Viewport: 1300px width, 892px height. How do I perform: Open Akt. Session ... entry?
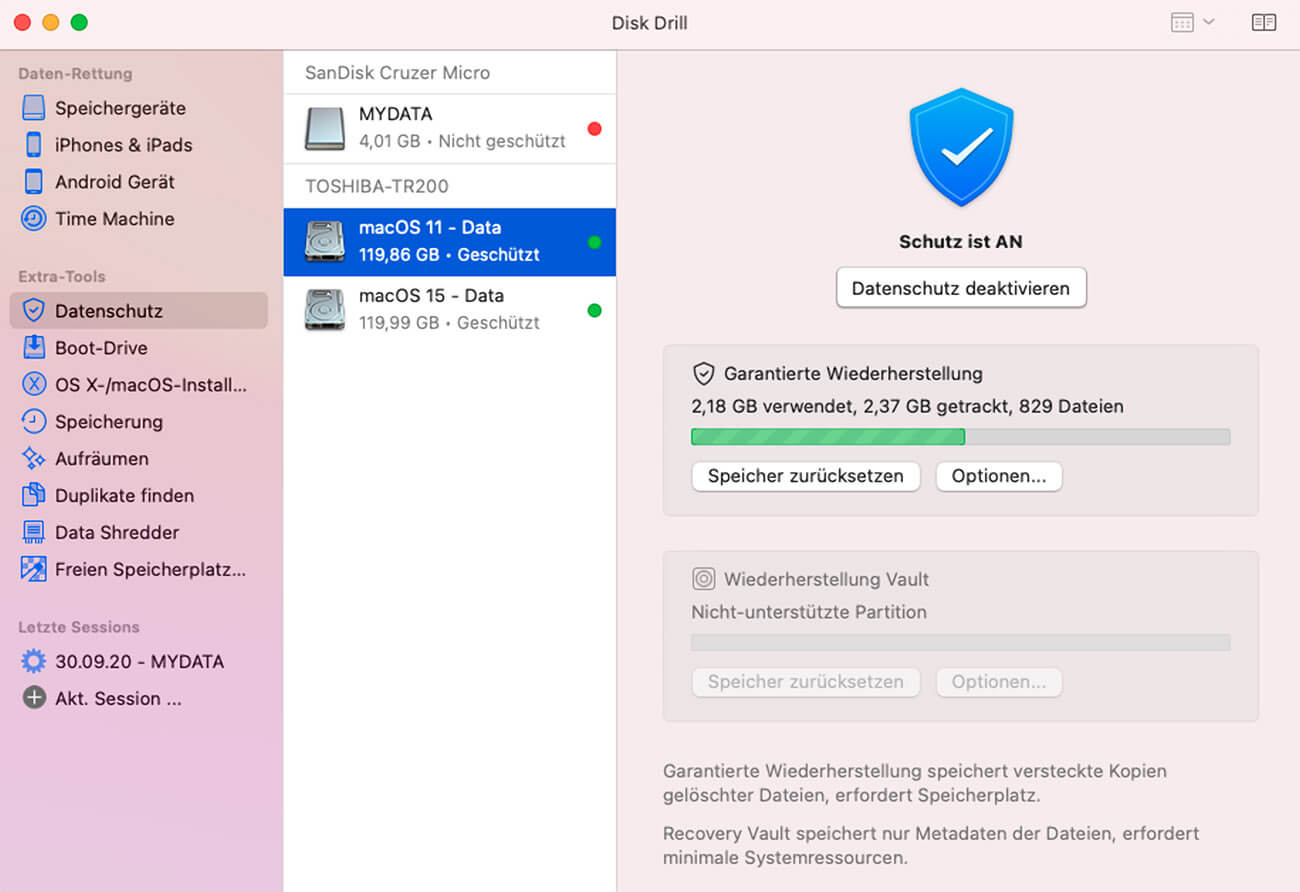click(x=139, y=699)
